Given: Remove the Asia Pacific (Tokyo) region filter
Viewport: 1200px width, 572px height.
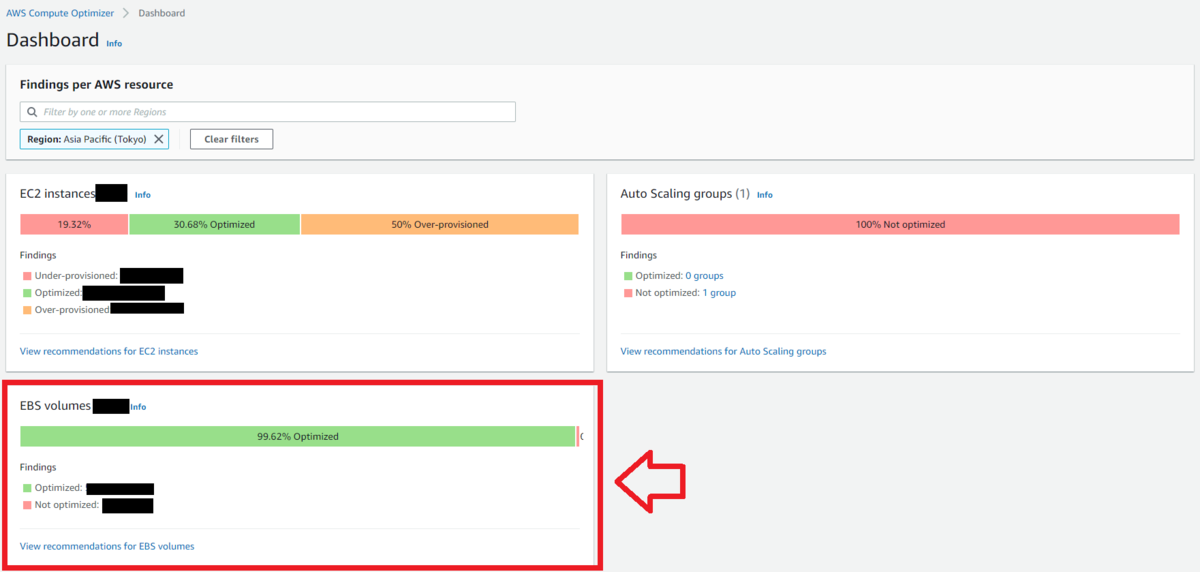Looking at the screenshot, I should click(158, 139).
